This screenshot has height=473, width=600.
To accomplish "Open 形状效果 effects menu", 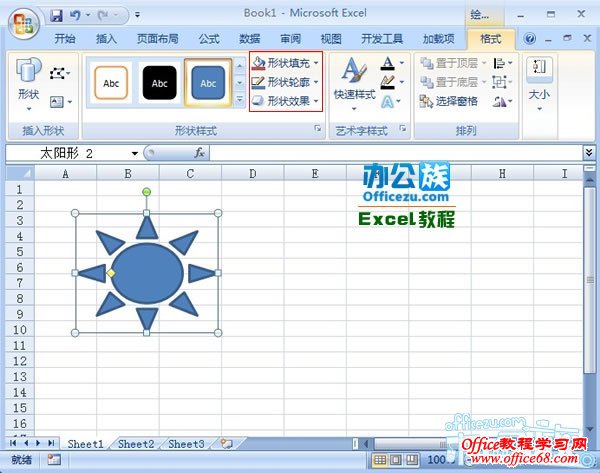I will [285, 101].
